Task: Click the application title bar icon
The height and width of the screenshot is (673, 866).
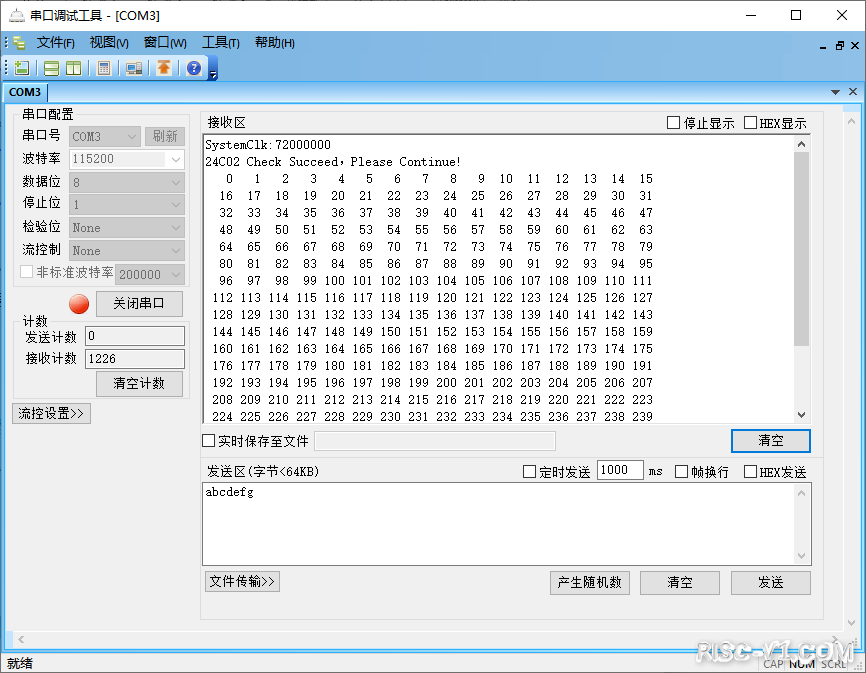Action: (17, 15)
